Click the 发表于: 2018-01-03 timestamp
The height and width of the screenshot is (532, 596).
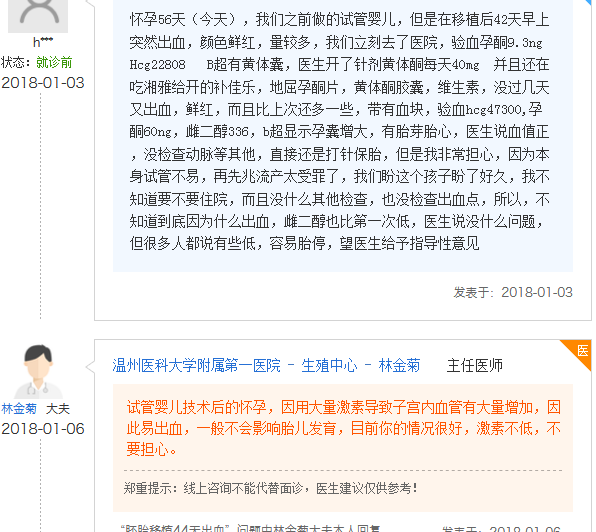click(513, 292)
